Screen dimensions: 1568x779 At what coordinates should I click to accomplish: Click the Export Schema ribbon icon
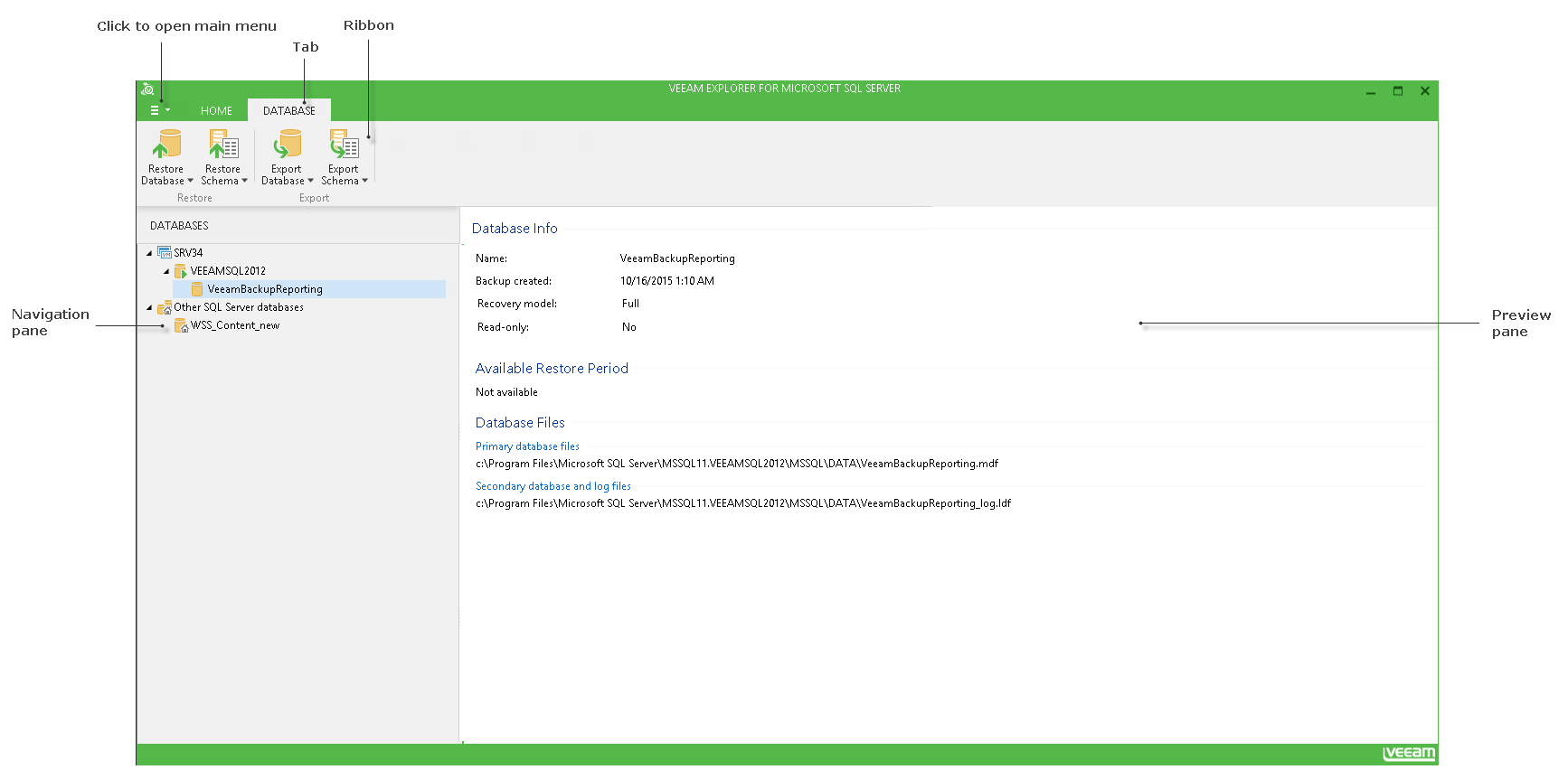[344, 144]
